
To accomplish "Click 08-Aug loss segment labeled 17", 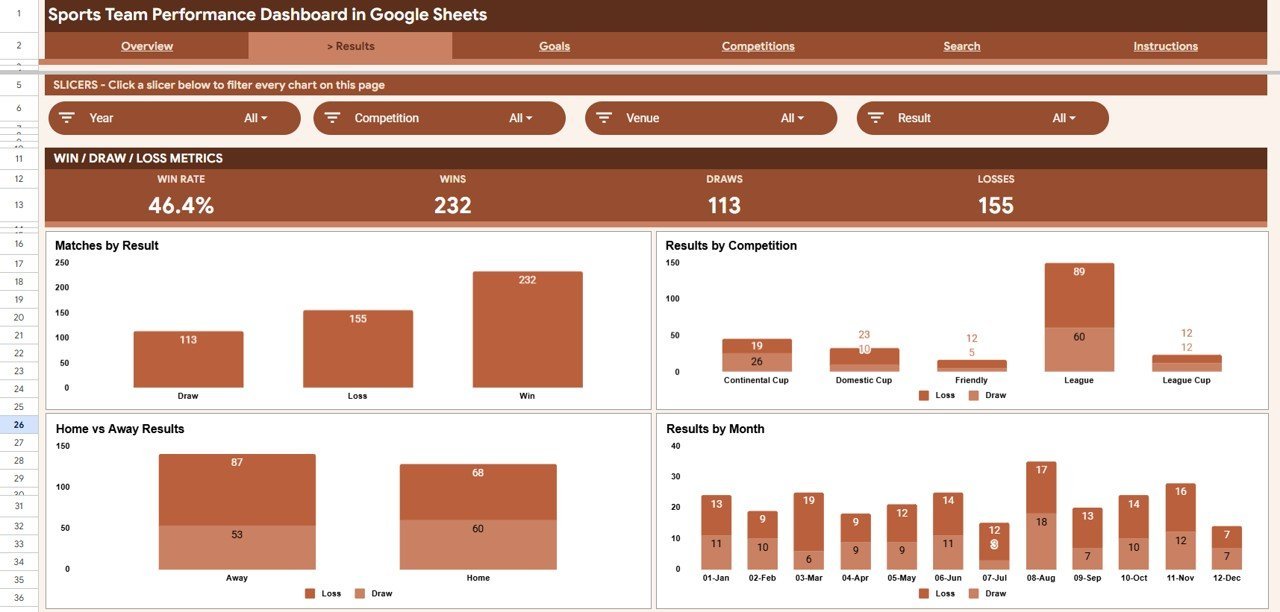I will (1041, 488).
